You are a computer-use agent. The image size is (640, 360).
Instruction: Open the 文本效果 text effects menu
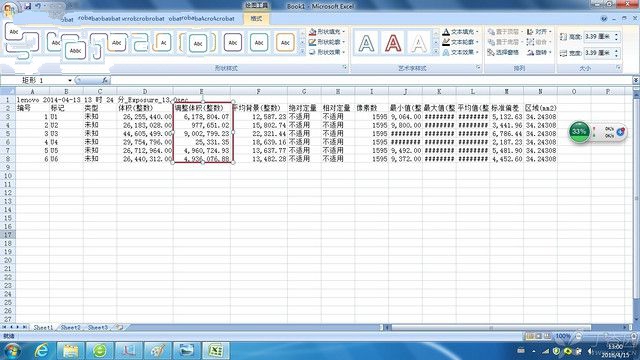point(461,52)
